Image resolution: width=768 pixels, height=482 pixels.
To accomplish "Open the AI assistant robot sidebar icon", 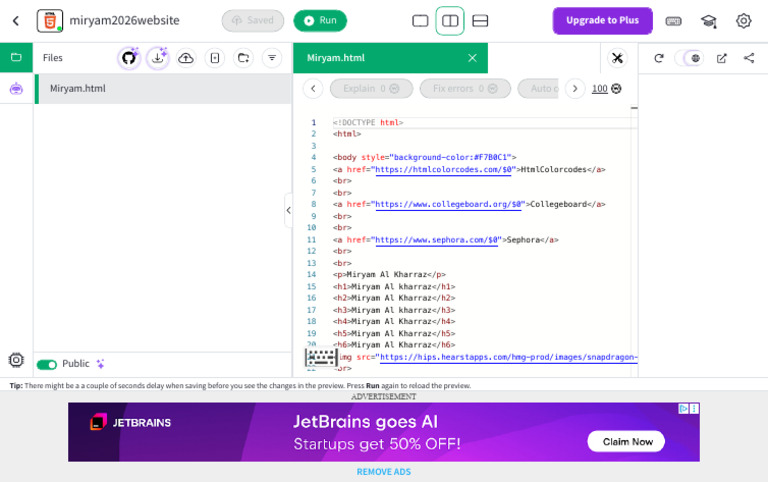I will [x=16, y=89].
